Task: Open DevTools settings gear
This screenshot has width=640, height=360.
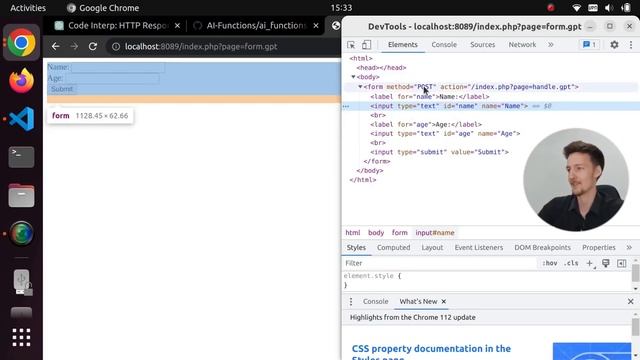Action: point(614,45)
